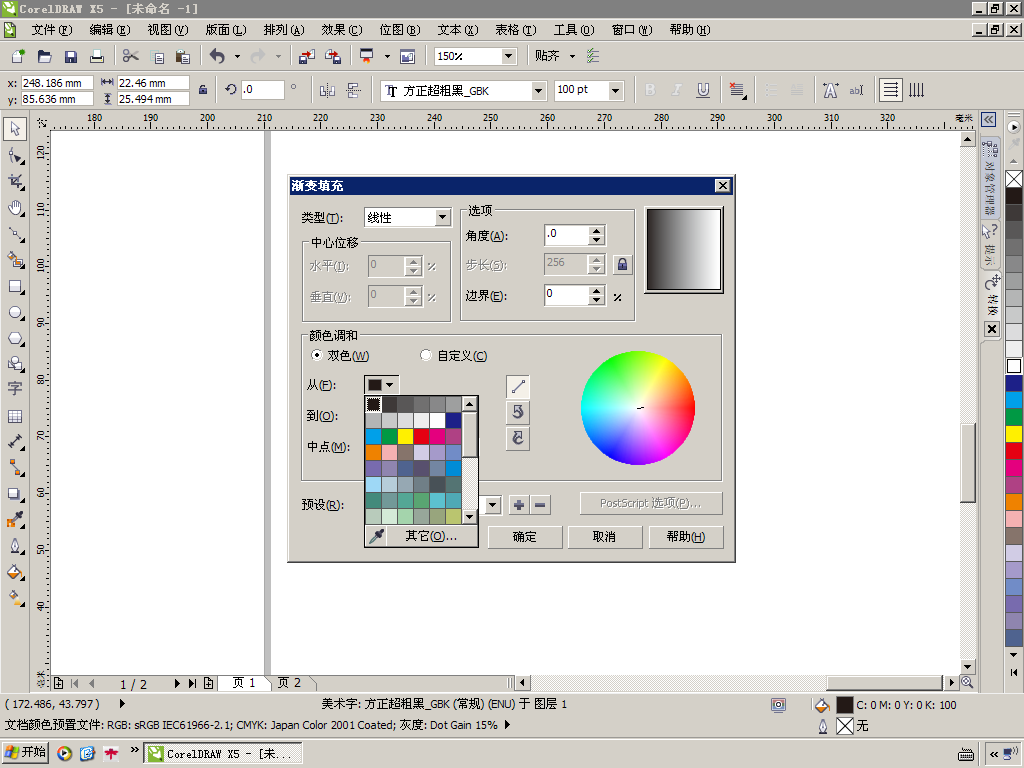This screenshot has height=768, width=1024.
Task: Click the Open file folder icon
Action: [x=44, y=56]
